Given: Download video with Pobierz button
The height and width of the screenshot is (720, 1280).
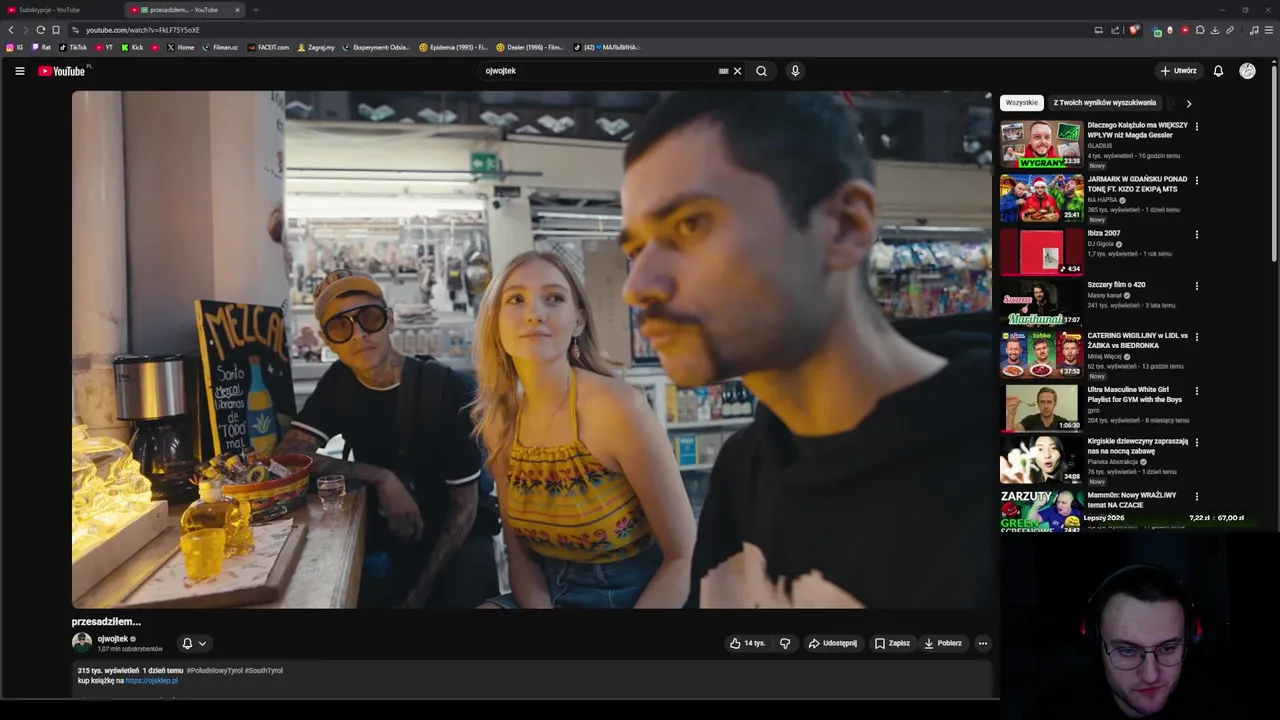Looking at the screenshot, I should [x=943, y=643].
